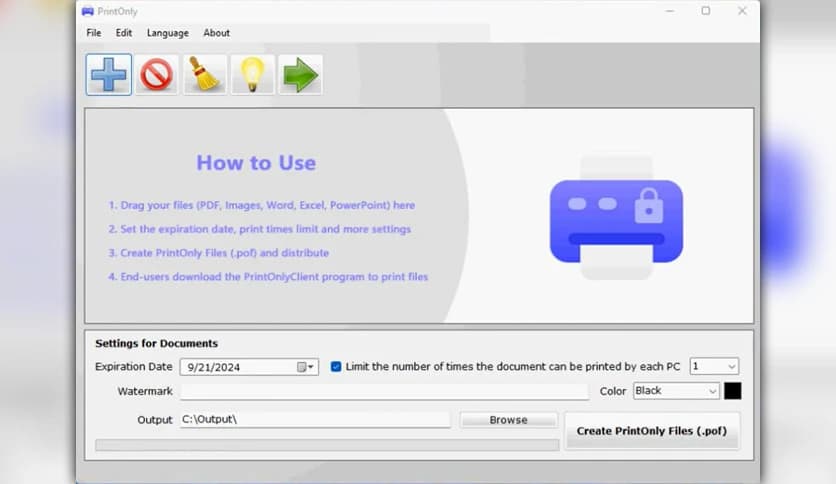
Task: Click the Watermark text field
Action: 384,392
